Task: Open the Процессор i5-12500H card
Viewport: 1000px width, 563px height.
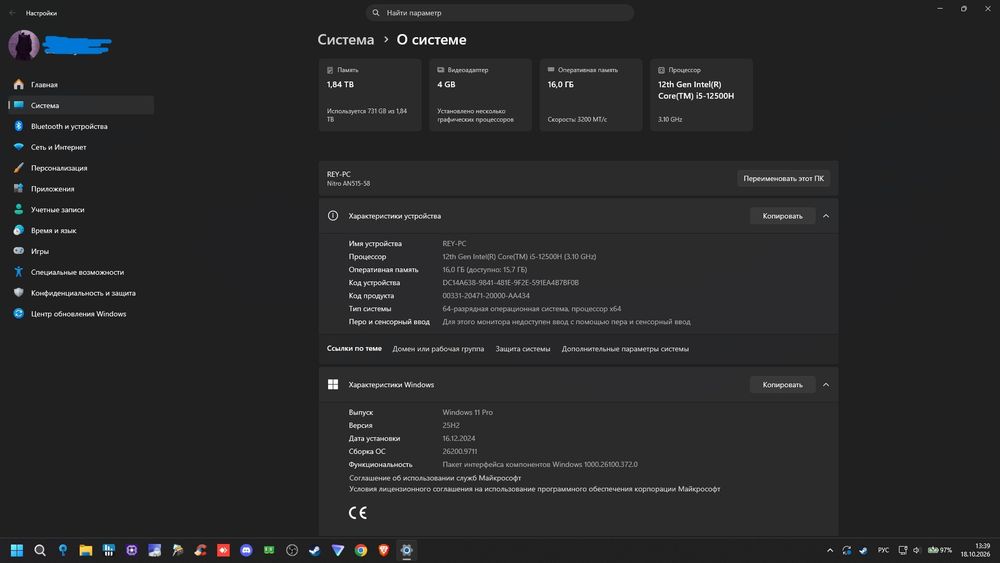Action: point(702,95)
